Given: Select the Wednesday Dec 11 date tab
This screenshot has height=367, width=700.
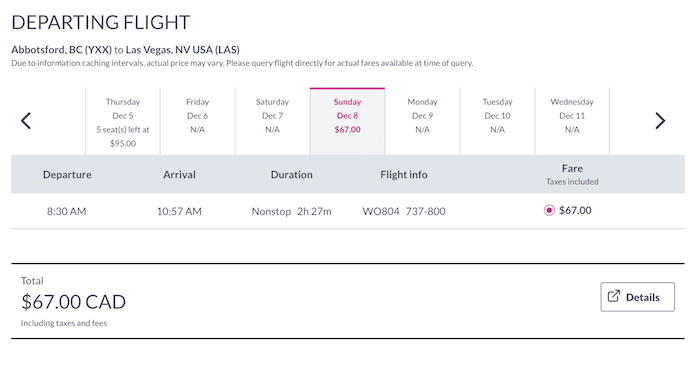Looking at the screenshot, I should click(572, 121).
